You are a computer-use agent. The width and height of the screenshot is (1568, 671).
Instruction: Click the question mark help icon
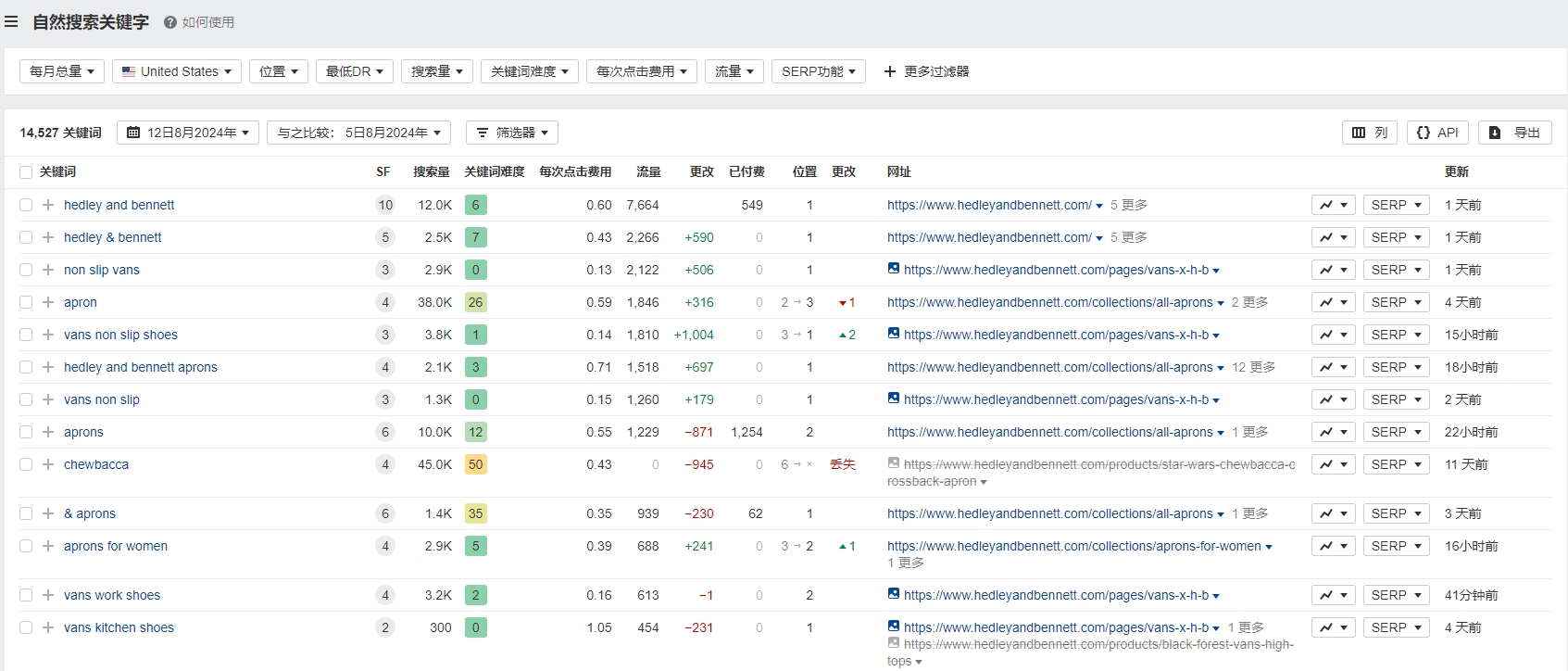tap(170, 22)
